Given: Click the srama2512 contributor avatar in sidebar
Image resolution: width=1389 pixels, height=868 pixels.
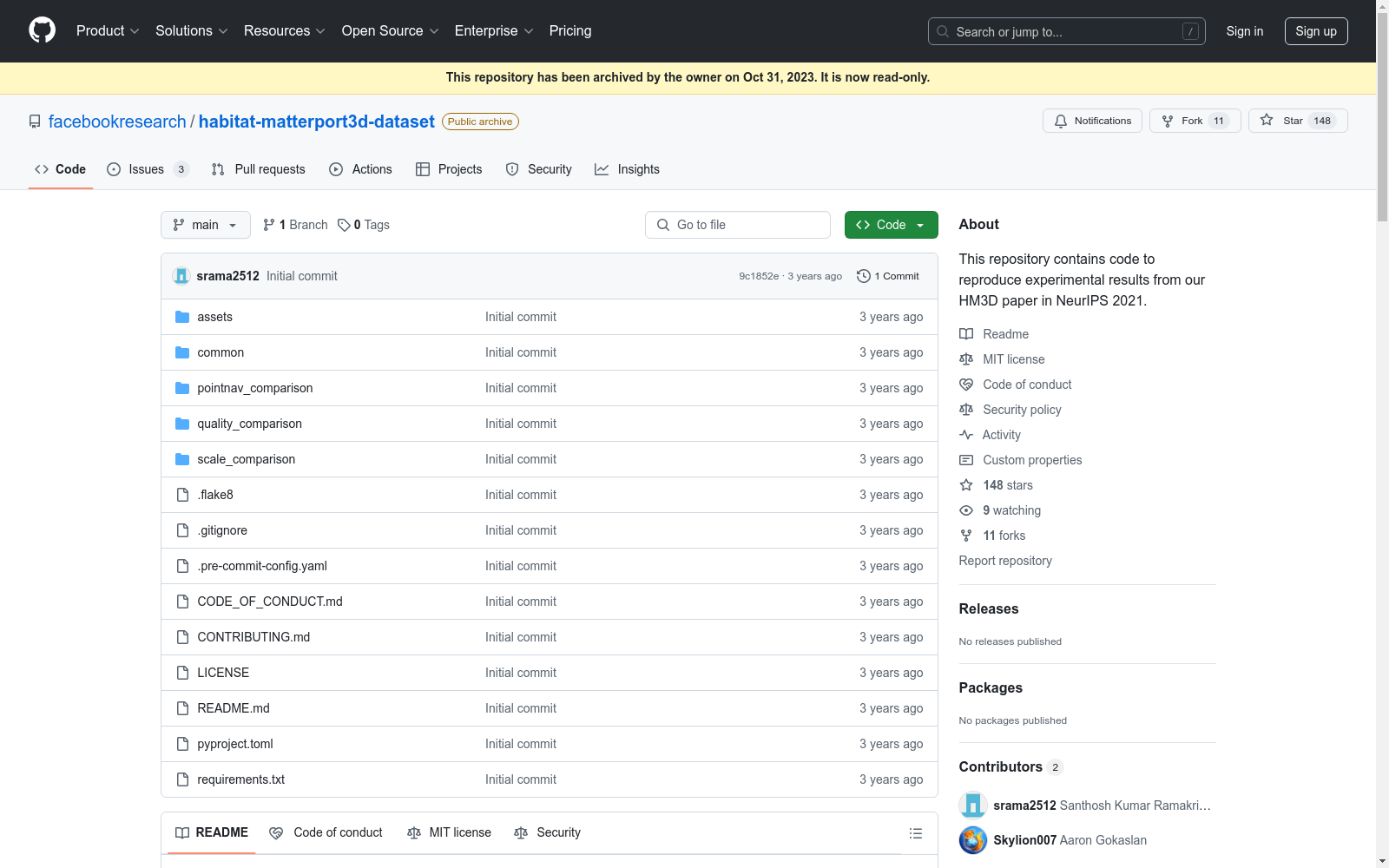Looking at the screenshot, I should point(973,806).
